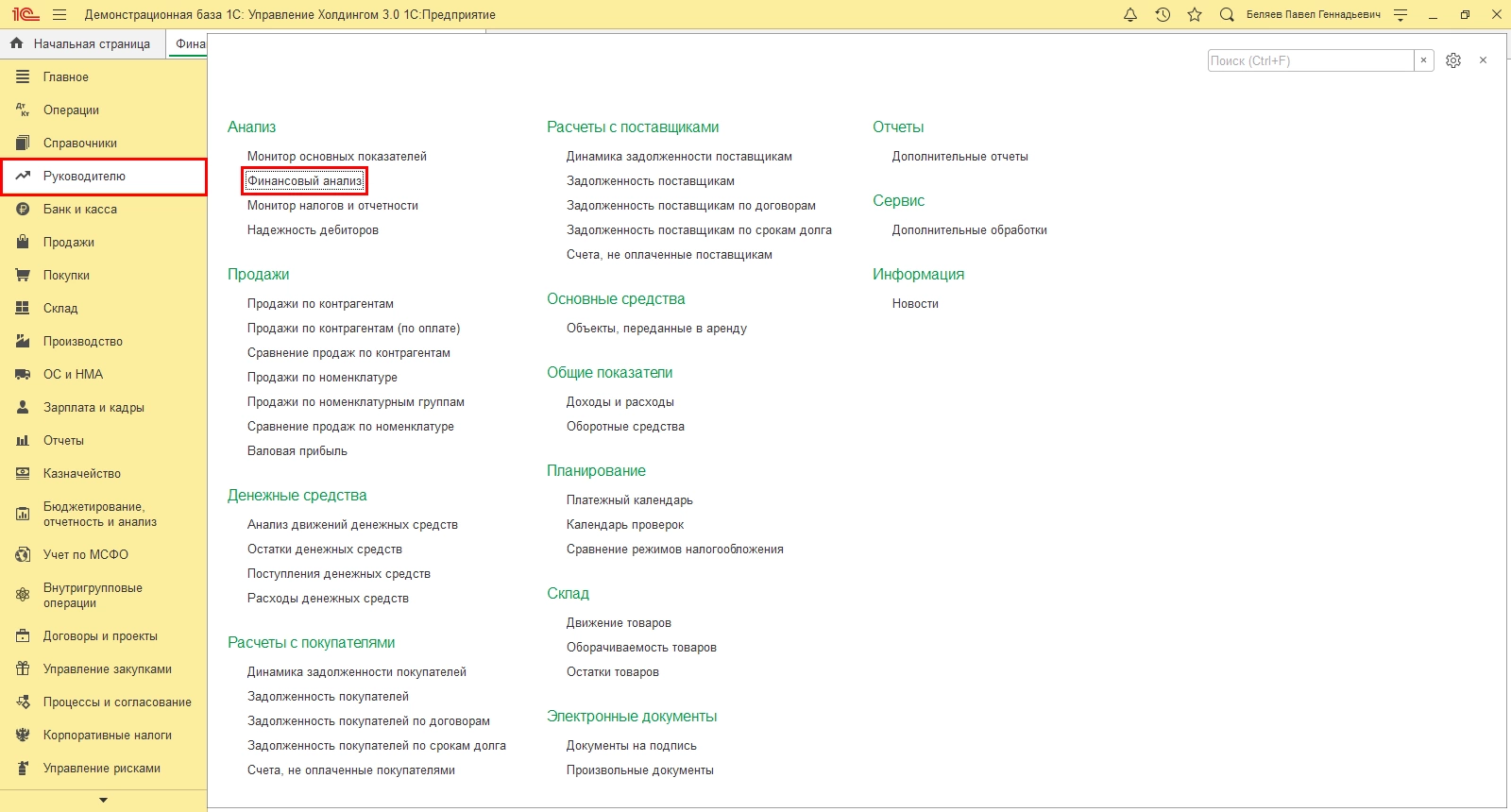Open Оборотные средства report
1511x812 pixels.
[x=625, y=426]
